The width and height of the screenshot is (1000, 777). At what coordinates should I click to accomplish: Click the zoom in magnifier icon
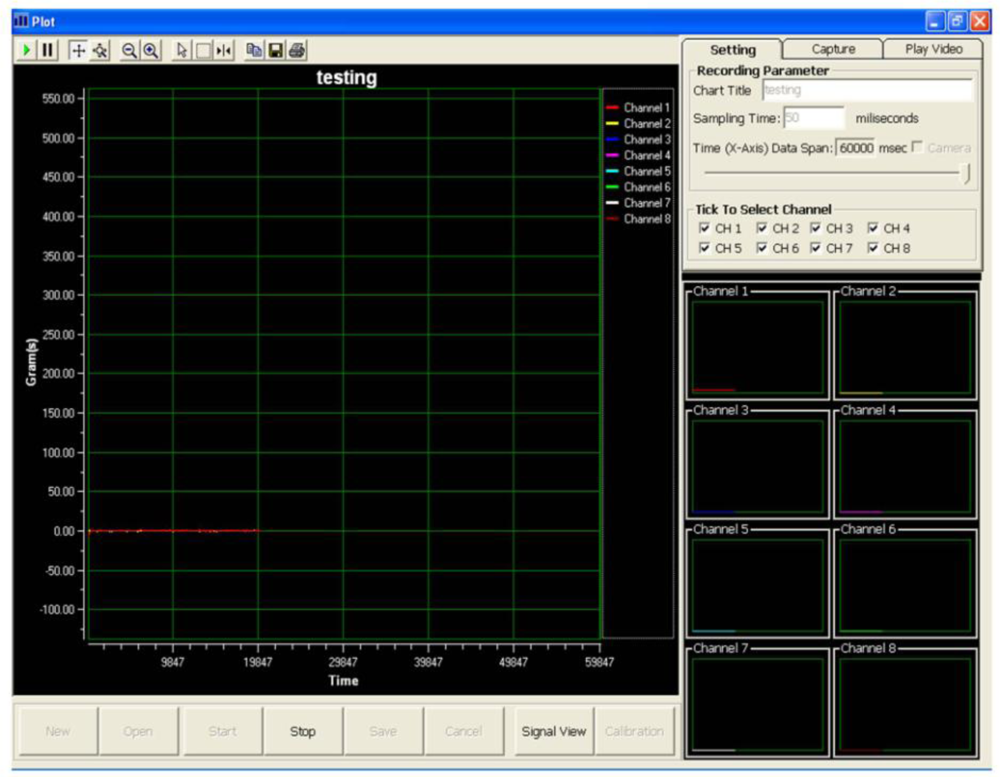150,50
